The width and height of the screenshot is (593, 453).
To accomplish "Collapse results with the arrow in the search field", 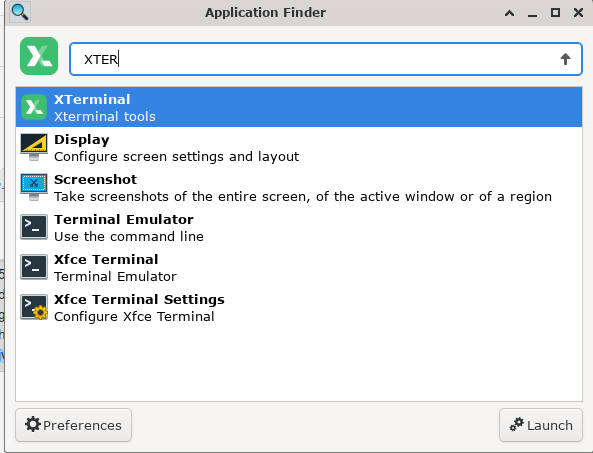I will click(565, 59).
